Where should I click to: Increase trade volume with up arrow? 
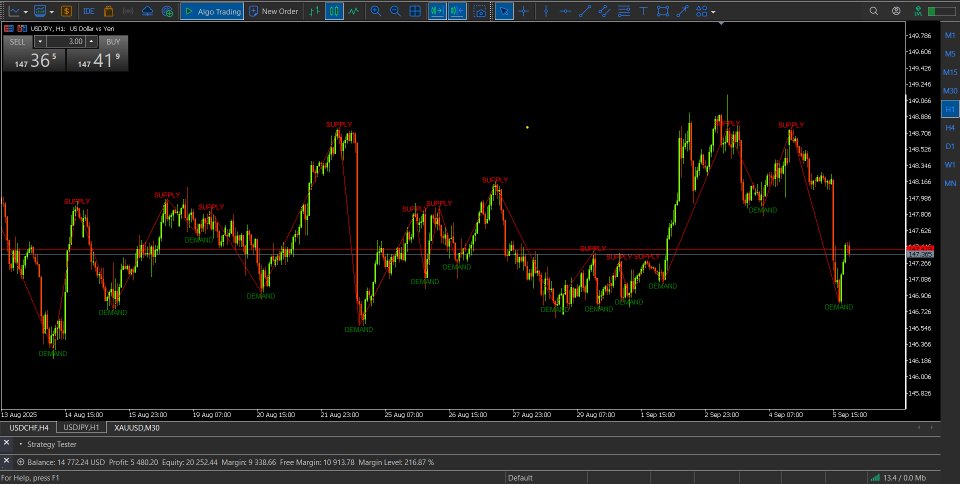(92, 42)
